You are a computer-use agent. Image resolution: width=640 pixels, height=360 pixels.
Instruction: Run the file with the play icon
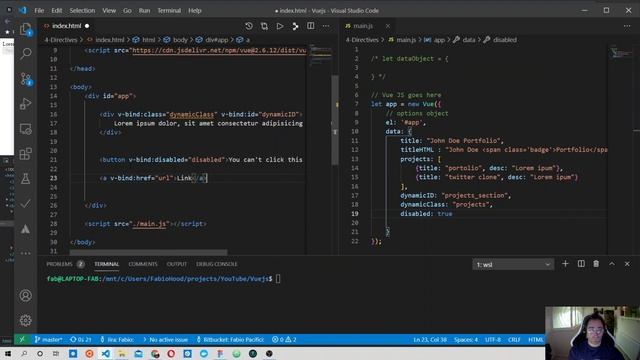tap(280, 26)
